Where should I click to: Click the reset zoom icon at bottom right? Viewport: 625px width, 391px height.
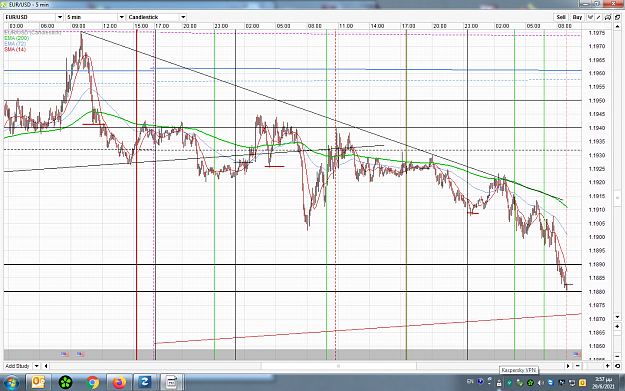point(617,366)
